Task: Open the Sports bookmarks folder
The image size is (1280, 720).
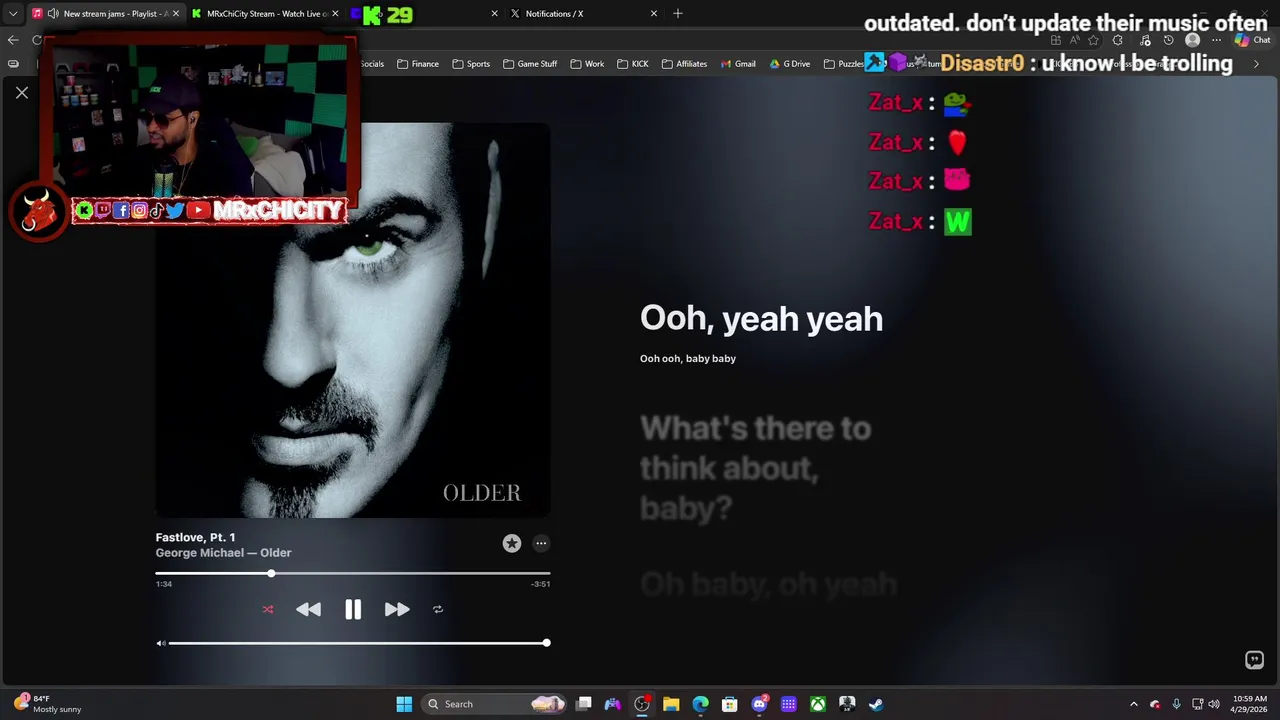Action: 471,64
